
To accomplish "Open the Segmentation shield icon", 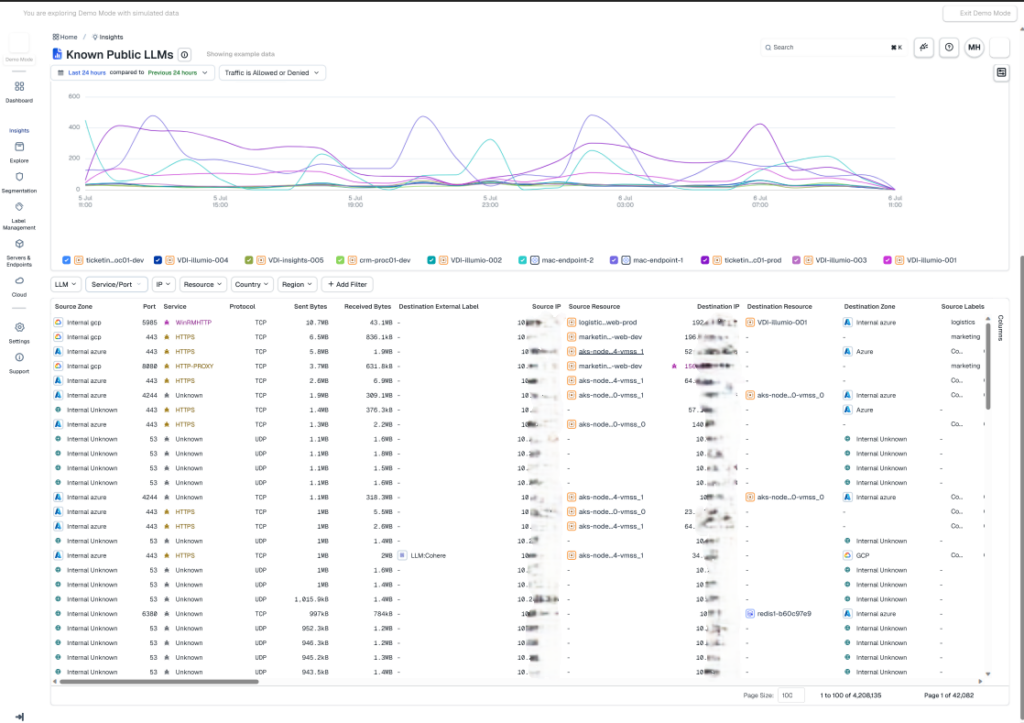I will 19,177.
